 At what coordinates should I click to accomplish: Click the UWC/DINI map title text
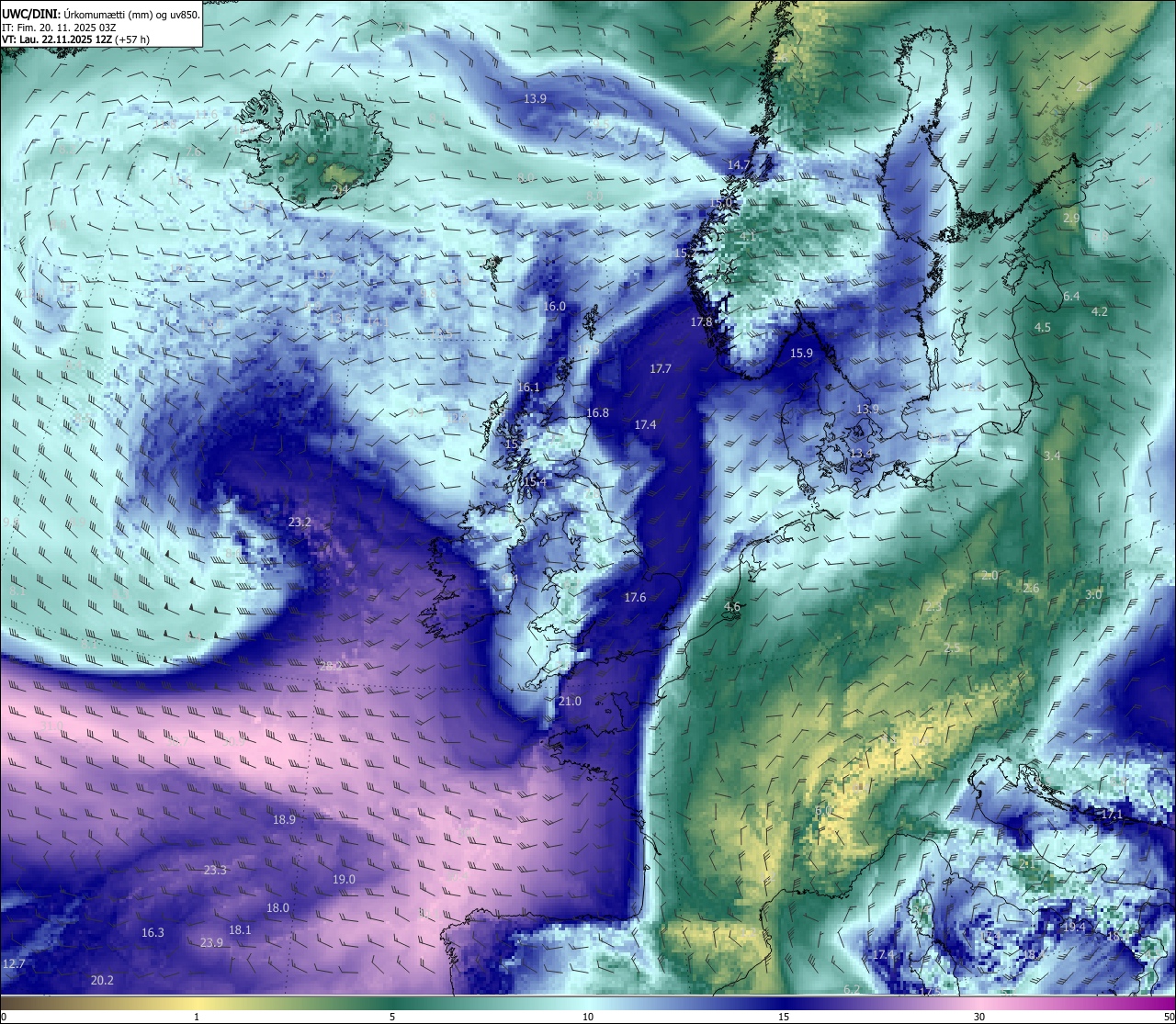100,15
